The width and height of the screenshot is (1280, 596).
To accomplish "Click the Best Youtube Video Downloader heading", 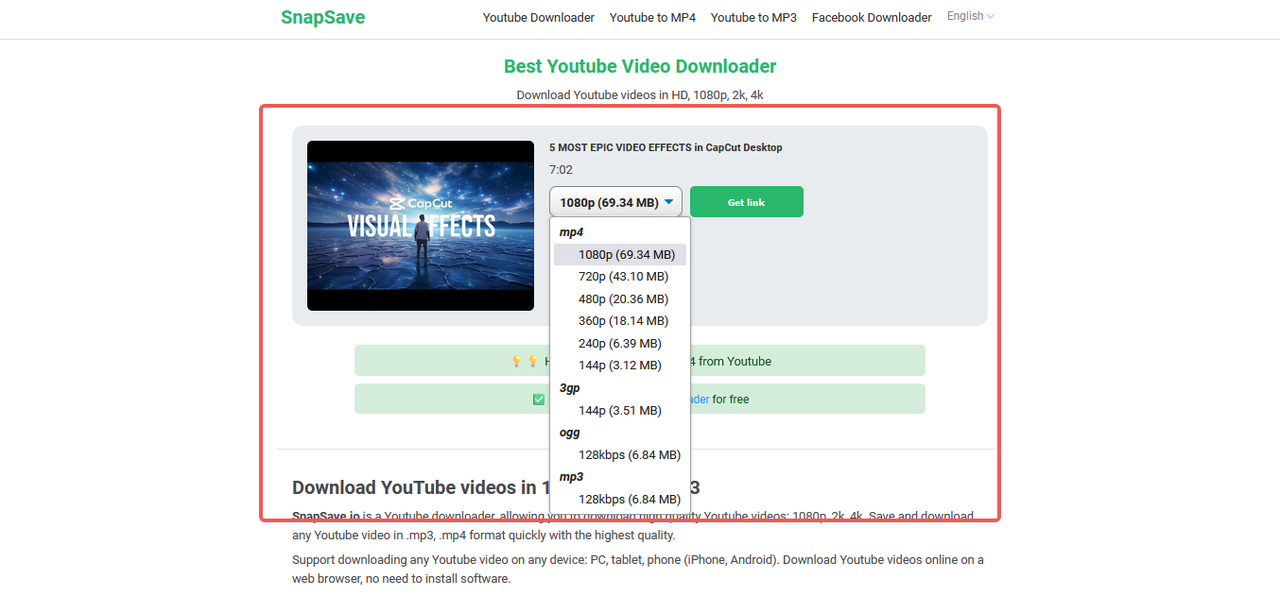I will (x=640, y=66).
